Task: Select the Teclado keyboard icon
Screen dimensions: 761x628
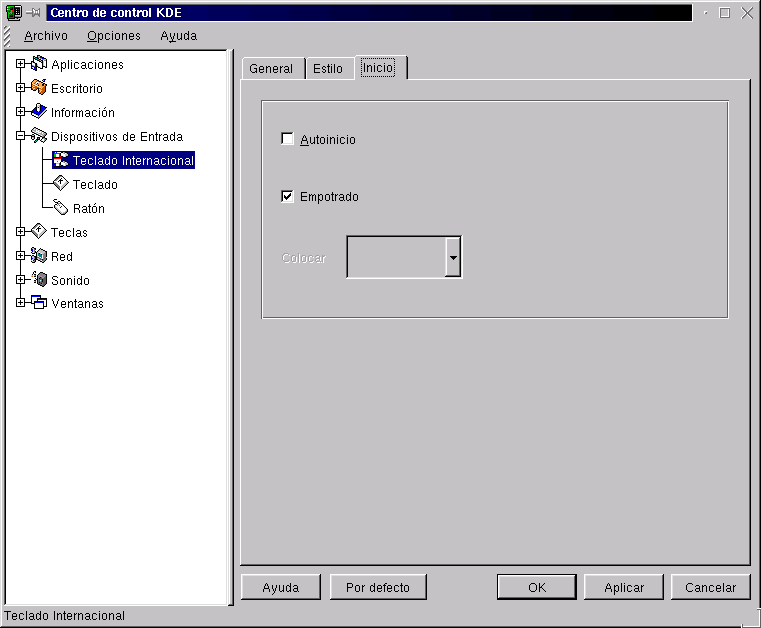Action: pos(61,184)
